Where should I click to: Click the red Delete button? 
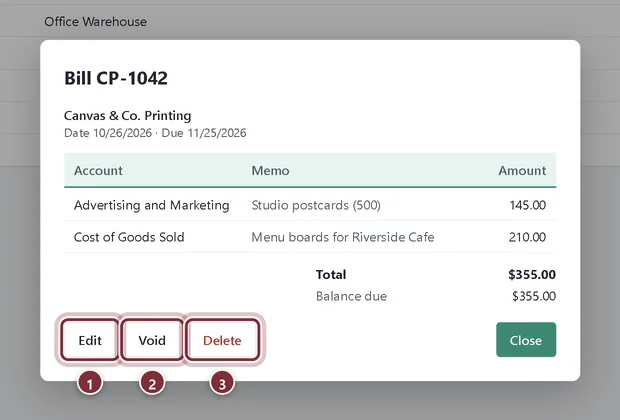pos(222,340)
